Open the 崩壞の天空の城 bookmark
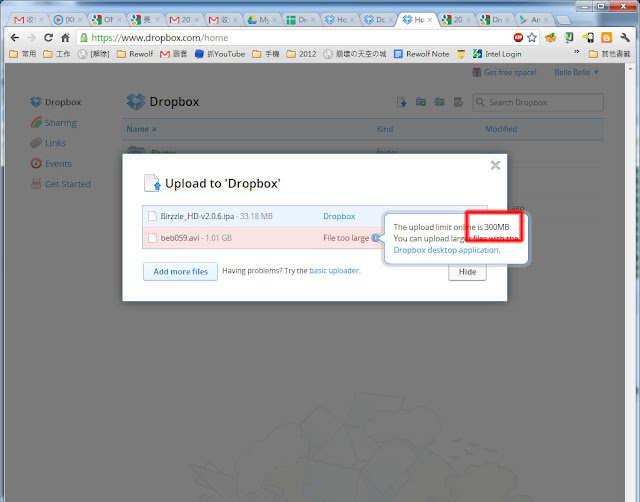Viewport: 640px width, 502px height. tap(355, 54)
